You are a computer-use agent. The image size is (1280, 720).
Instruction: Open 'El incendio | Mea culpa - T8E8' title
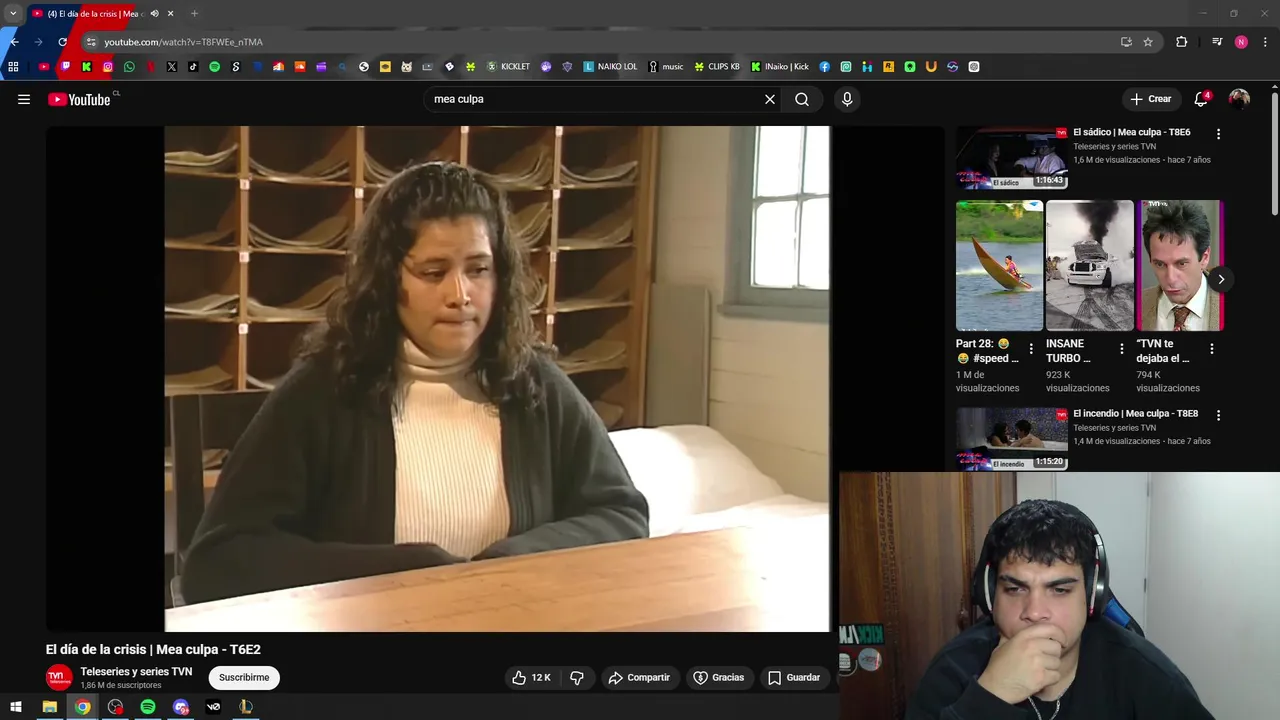[x=1135, y=413]
